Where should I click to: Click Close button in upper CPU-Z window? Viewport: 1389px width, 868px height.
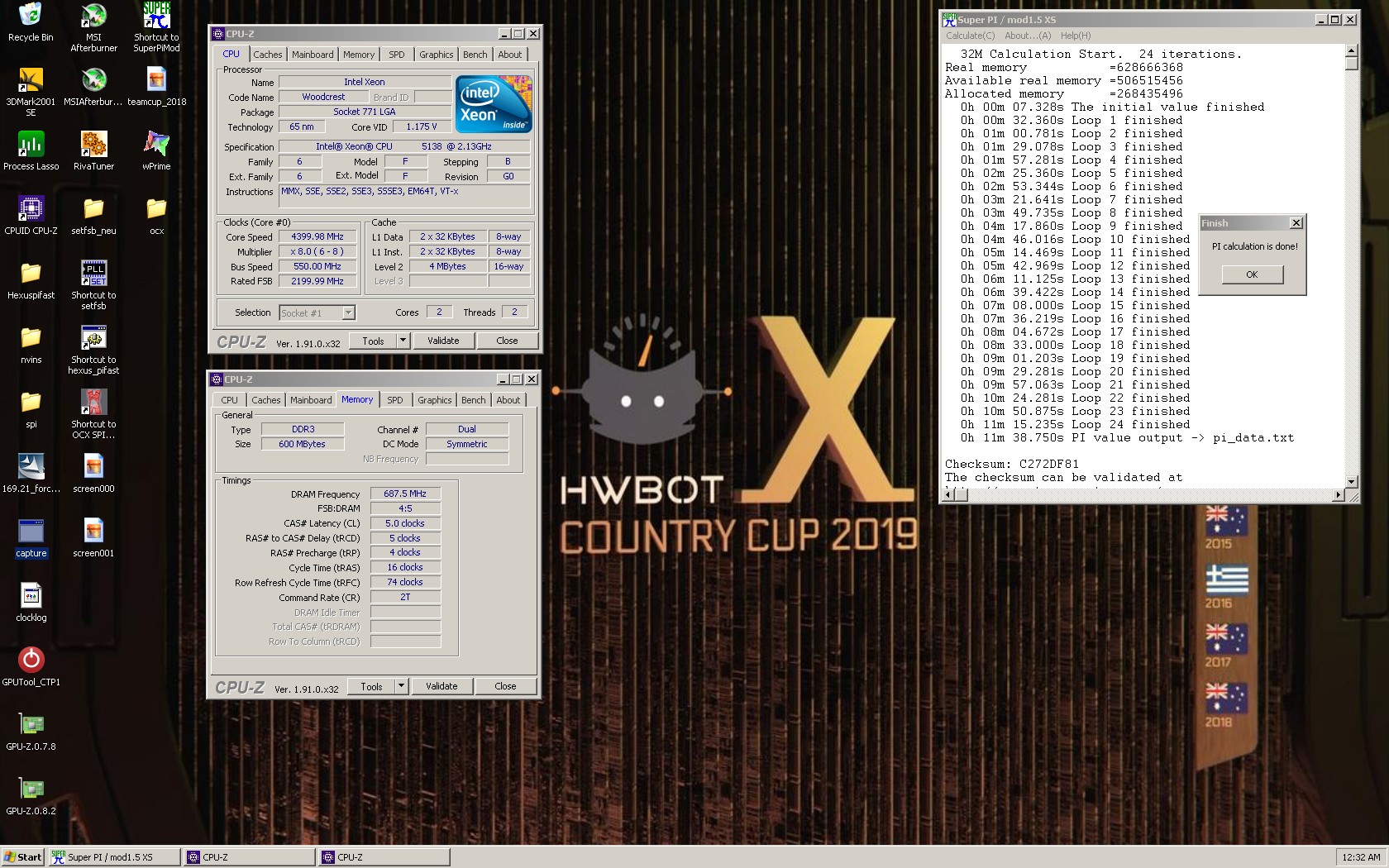coord(507,341)
